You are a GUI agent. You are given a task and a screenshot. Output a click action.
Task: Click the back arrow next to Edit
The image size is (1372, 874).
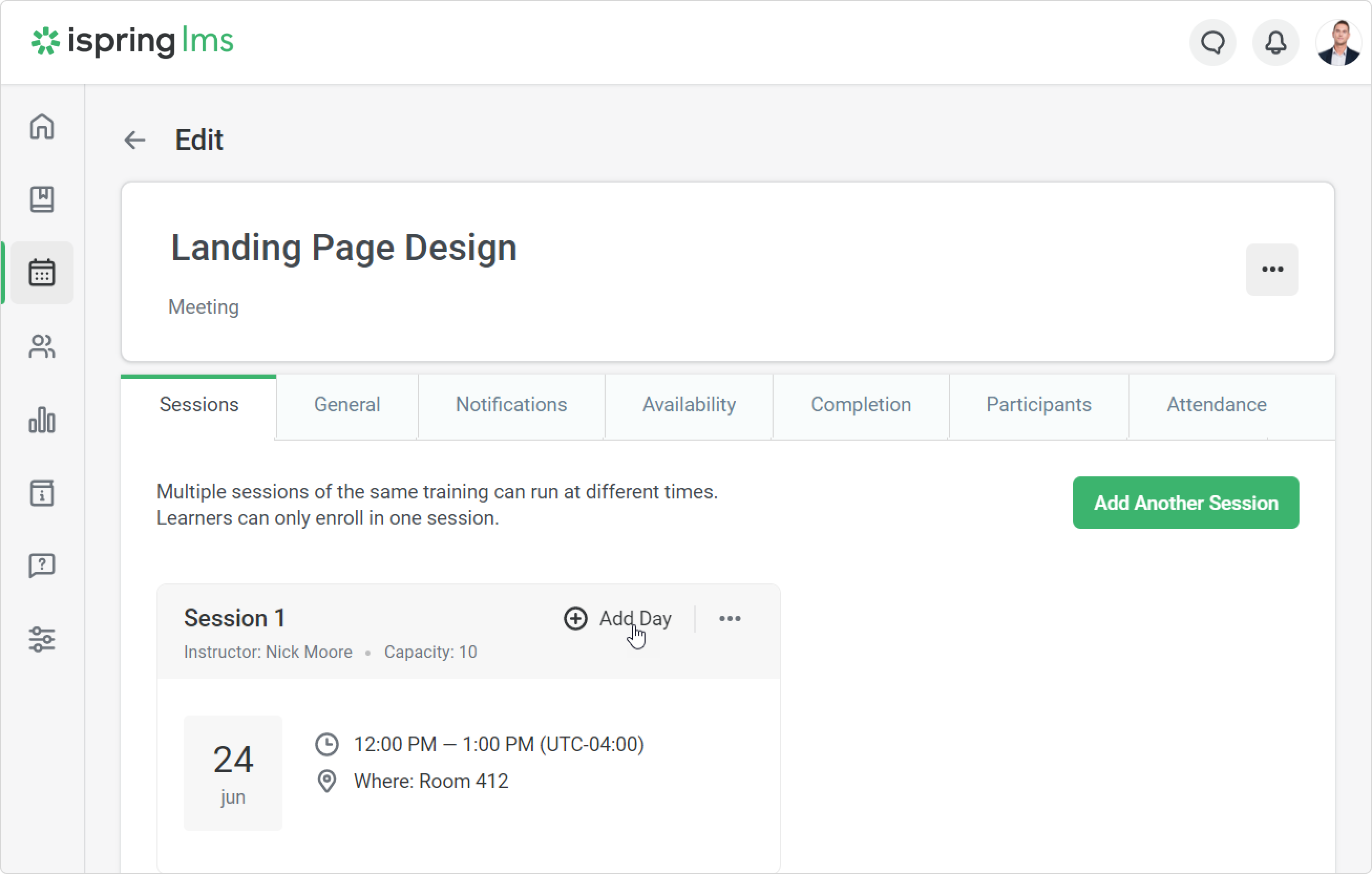tap(135, 140)
